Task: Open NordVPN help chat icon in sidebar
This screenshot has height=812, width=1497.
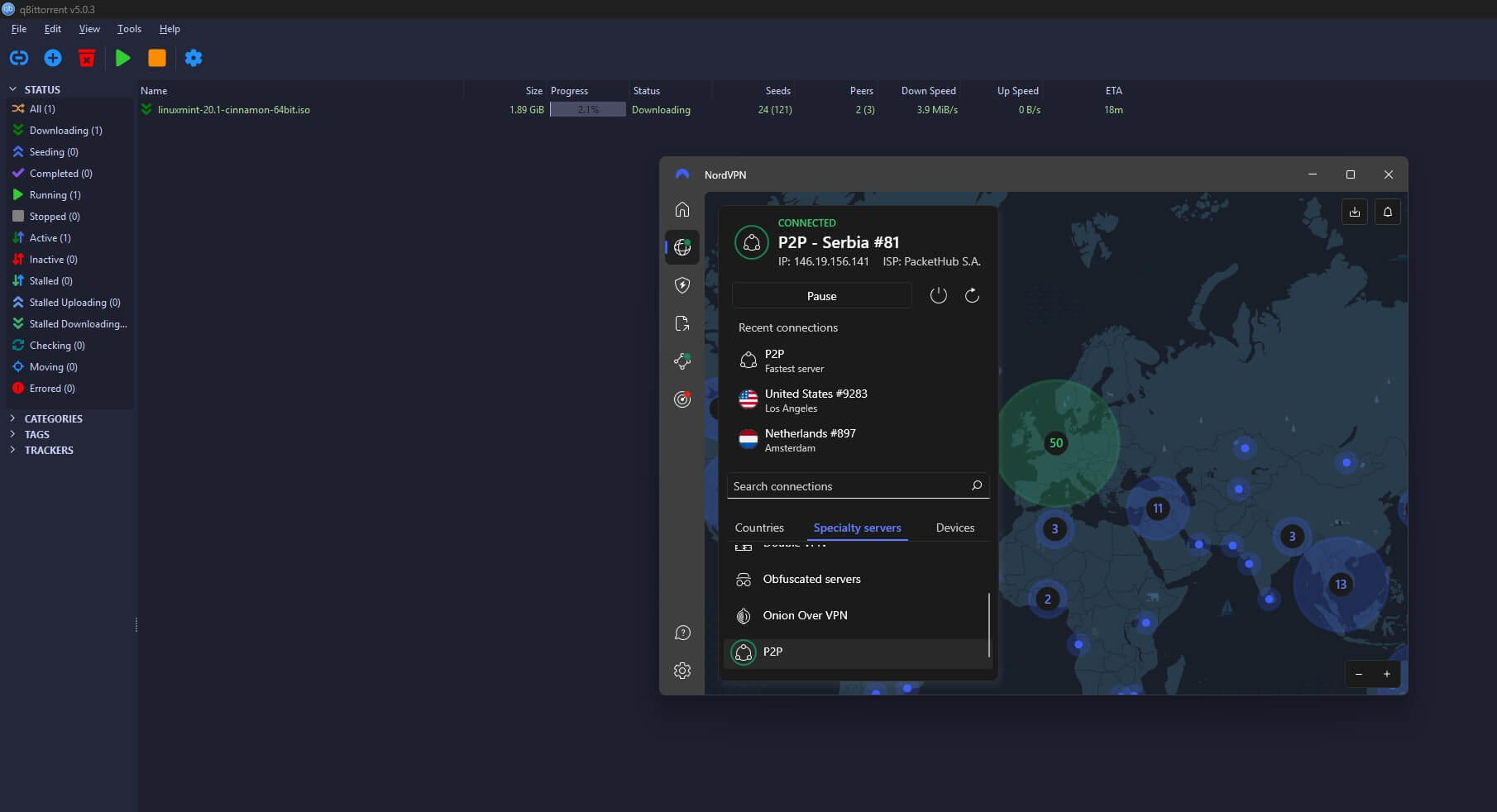Action: (682, 633)
